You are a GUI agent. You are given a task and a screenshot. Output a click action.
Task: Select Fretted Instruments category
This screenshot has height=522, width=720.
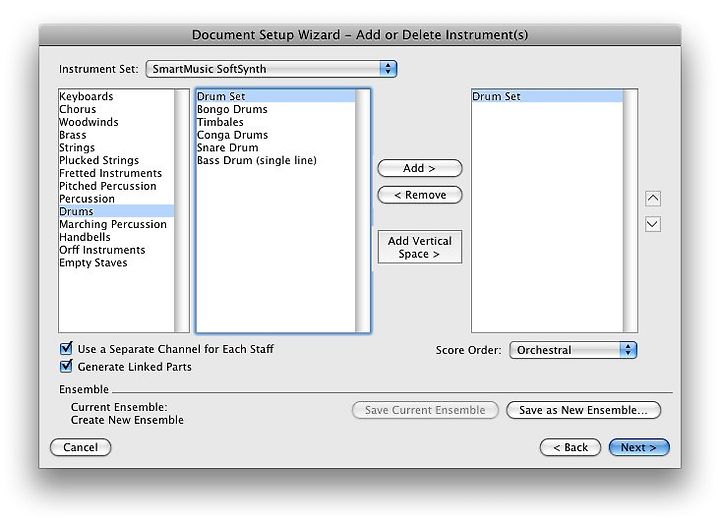point(117,173)
